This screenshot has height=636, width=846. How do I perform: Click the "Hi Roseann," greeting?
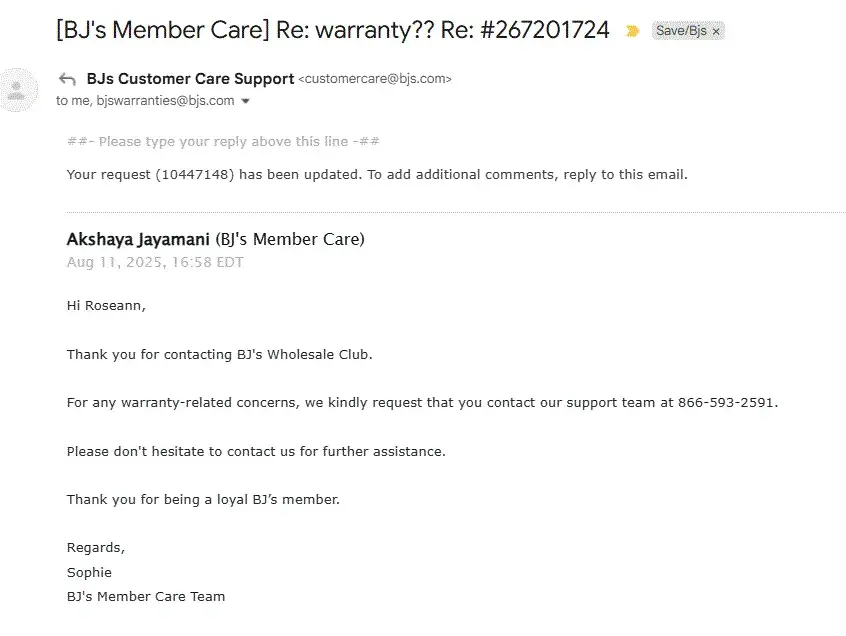(106, 306)
